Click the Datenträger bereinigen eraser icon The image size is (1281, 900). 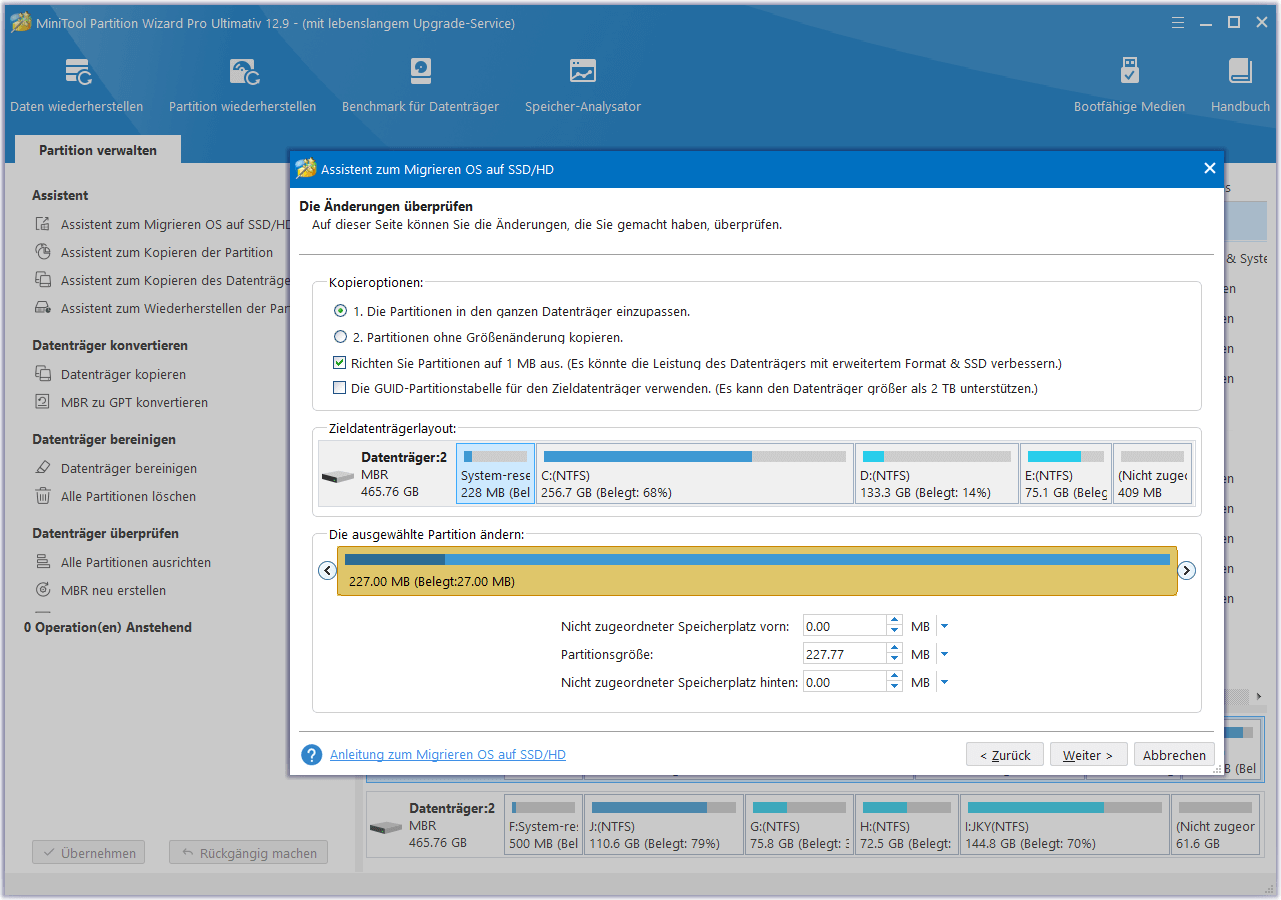coord(42,469)
